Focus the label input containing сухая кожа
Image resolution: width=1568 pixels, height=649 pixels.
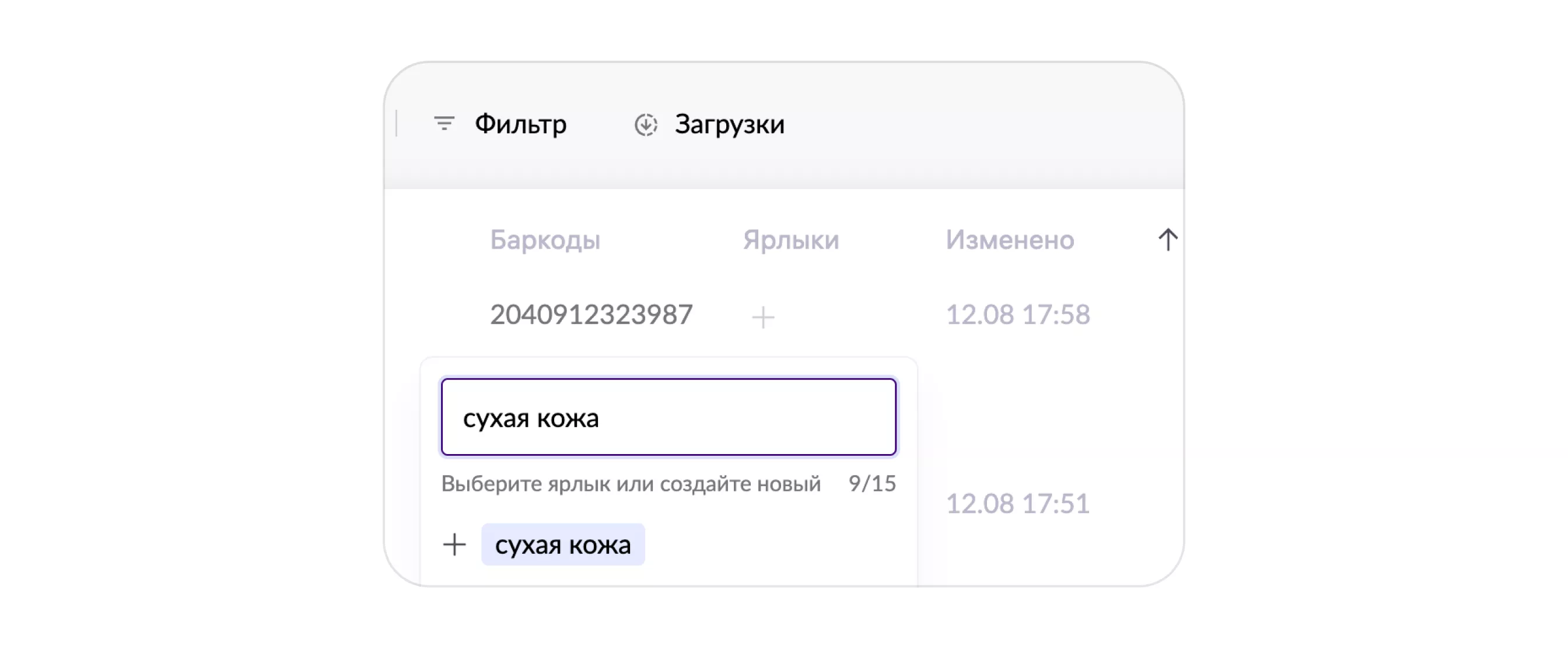[x=668, y=417]
